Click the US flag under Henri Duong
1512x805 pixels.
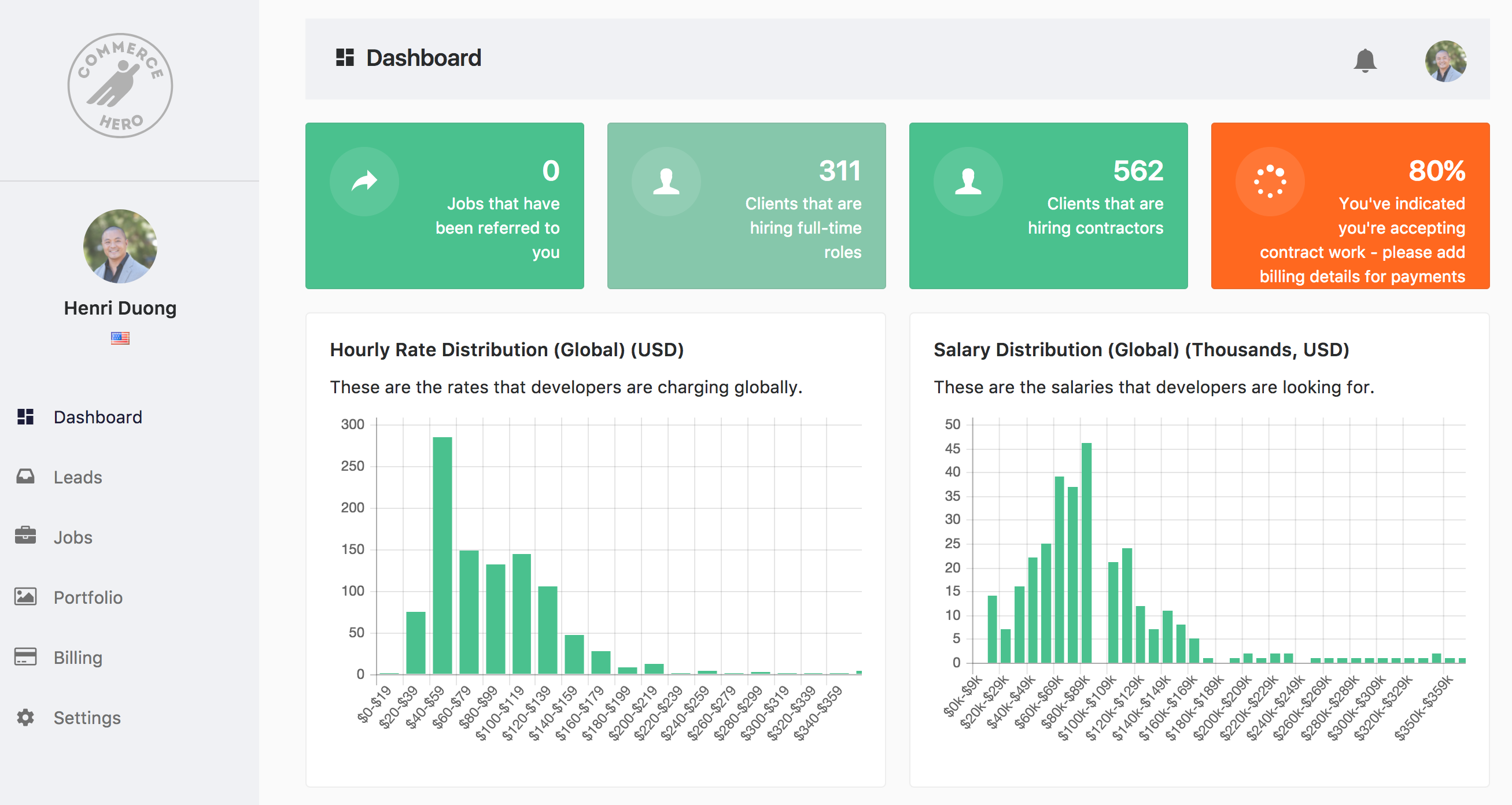point(120,338)
